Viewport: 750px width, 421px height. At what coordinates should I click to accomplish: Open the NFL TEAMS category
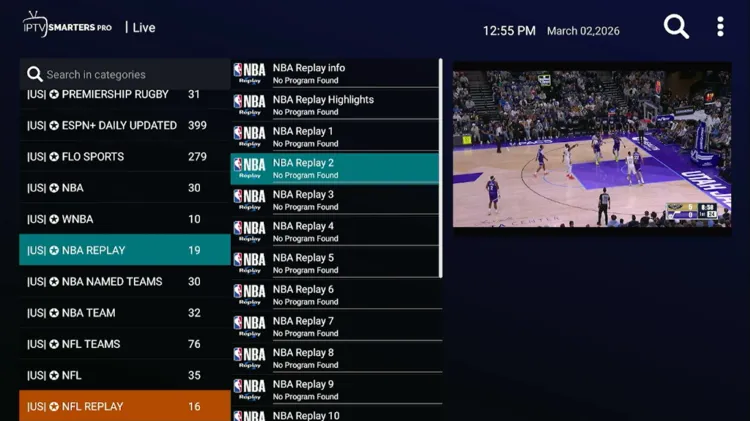point(125,344)
